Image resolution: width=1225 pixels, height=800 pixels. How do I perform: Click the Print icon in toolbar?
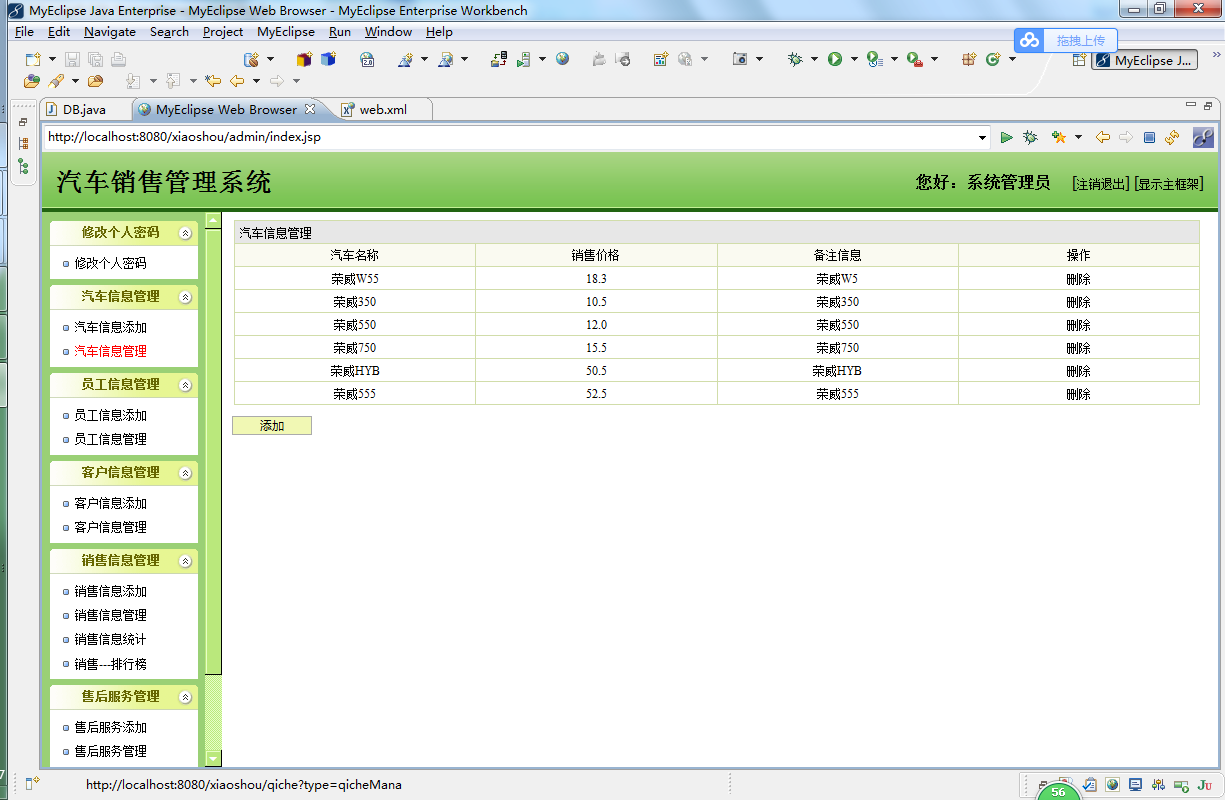point(117,60)
